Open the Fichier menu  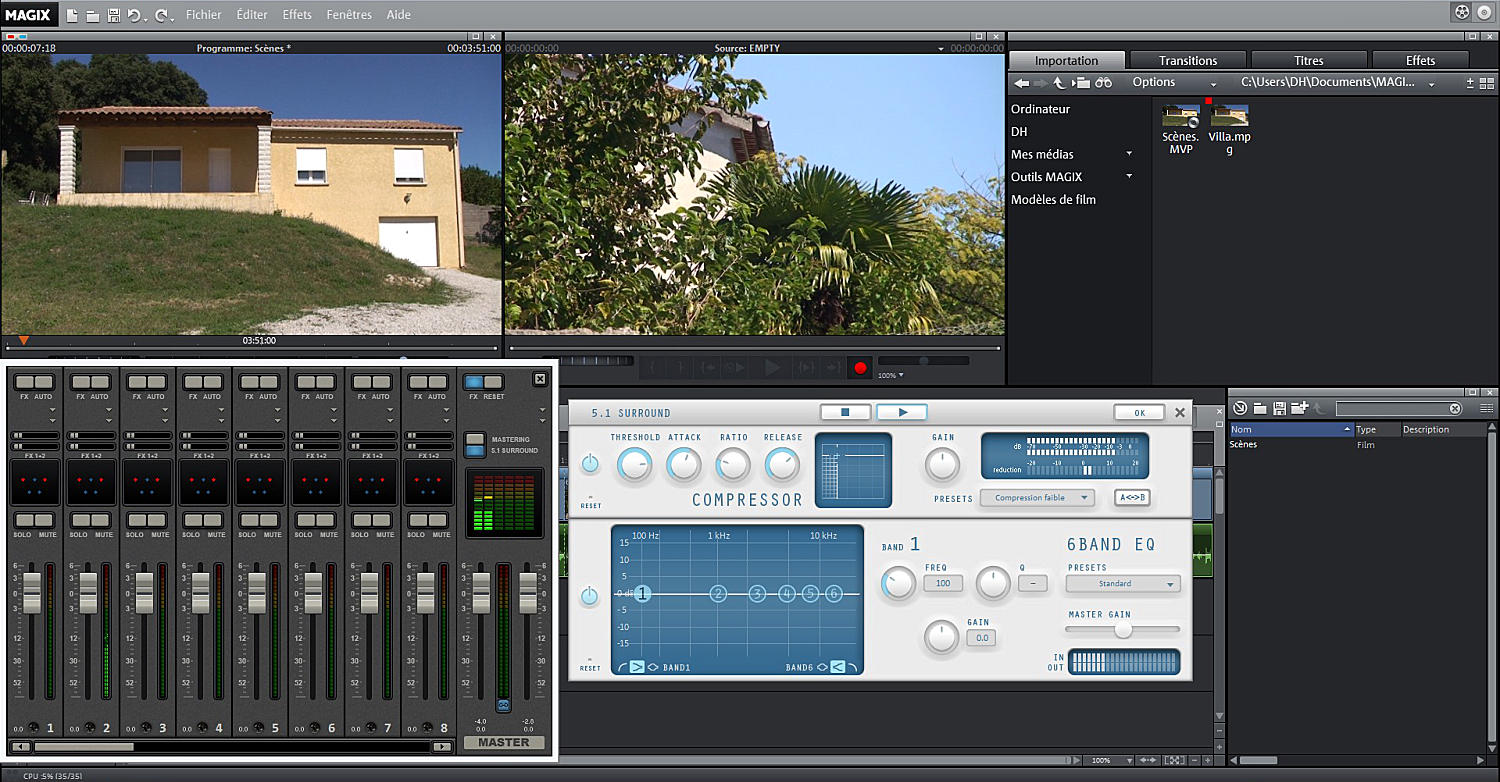pos(204,15)
